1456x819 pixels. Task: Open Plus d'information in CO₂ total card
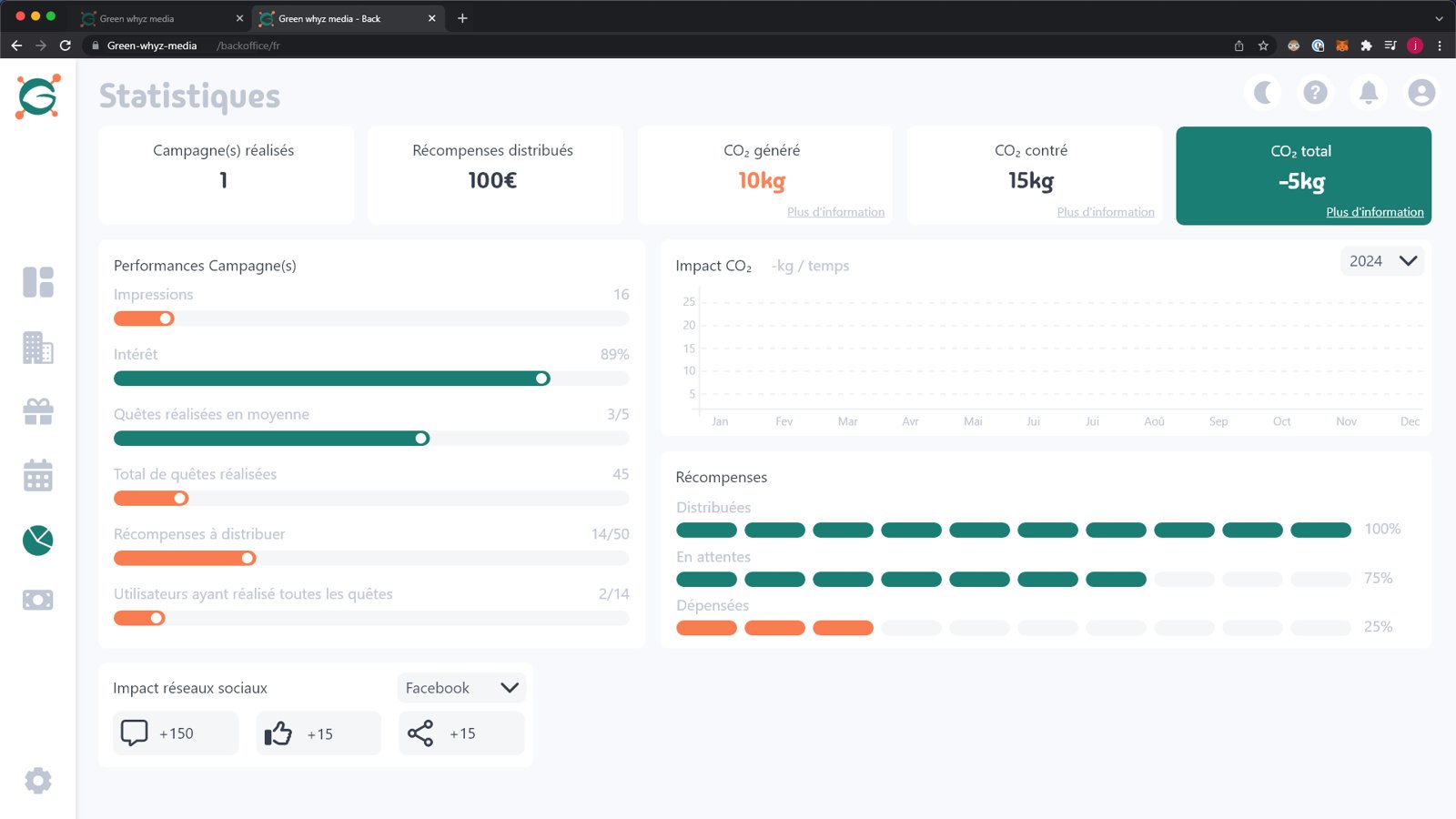pyautogui.click(x=1375, y=212)
